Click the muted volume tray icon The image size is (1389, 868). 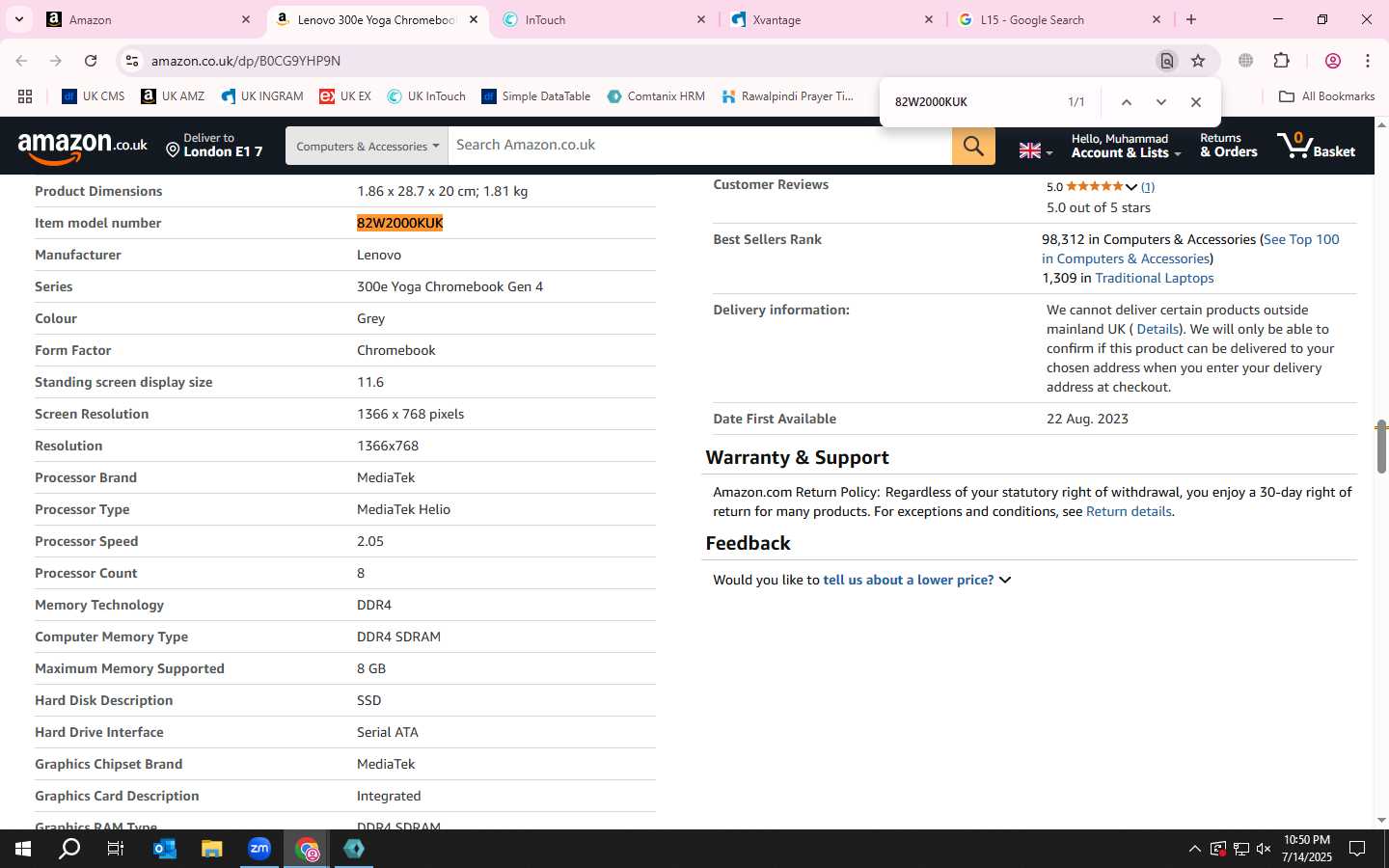[x=1264, y=849]
